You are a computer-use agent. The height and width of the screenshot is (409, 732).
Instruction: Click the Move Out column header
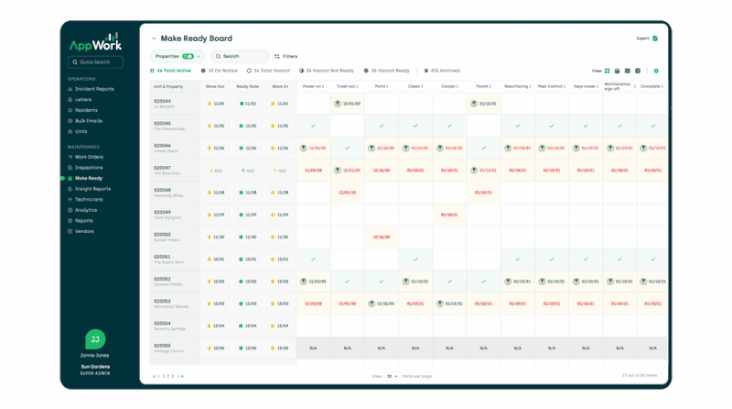coord(215,86)
